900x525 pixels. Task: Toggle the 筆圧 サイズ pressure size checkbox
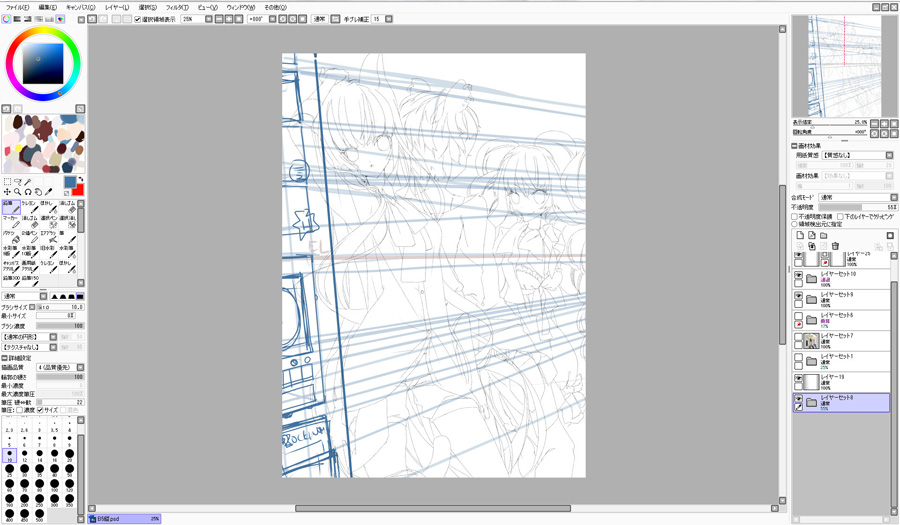click(x=40, y=410)
